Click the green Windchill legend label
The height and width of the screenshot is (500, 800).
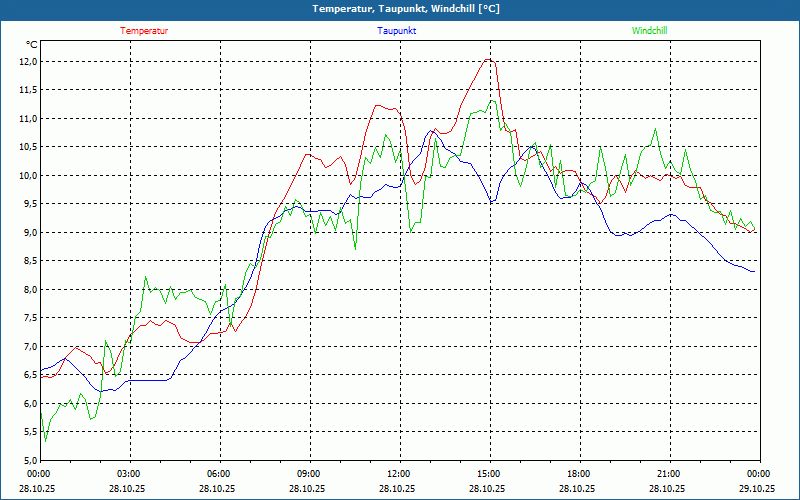tap(649, 31)
